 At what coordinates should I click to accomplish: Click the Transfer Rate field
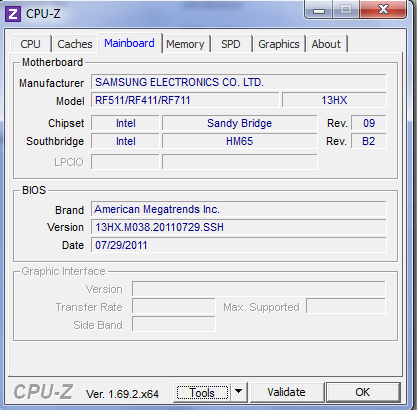point(174,307)
